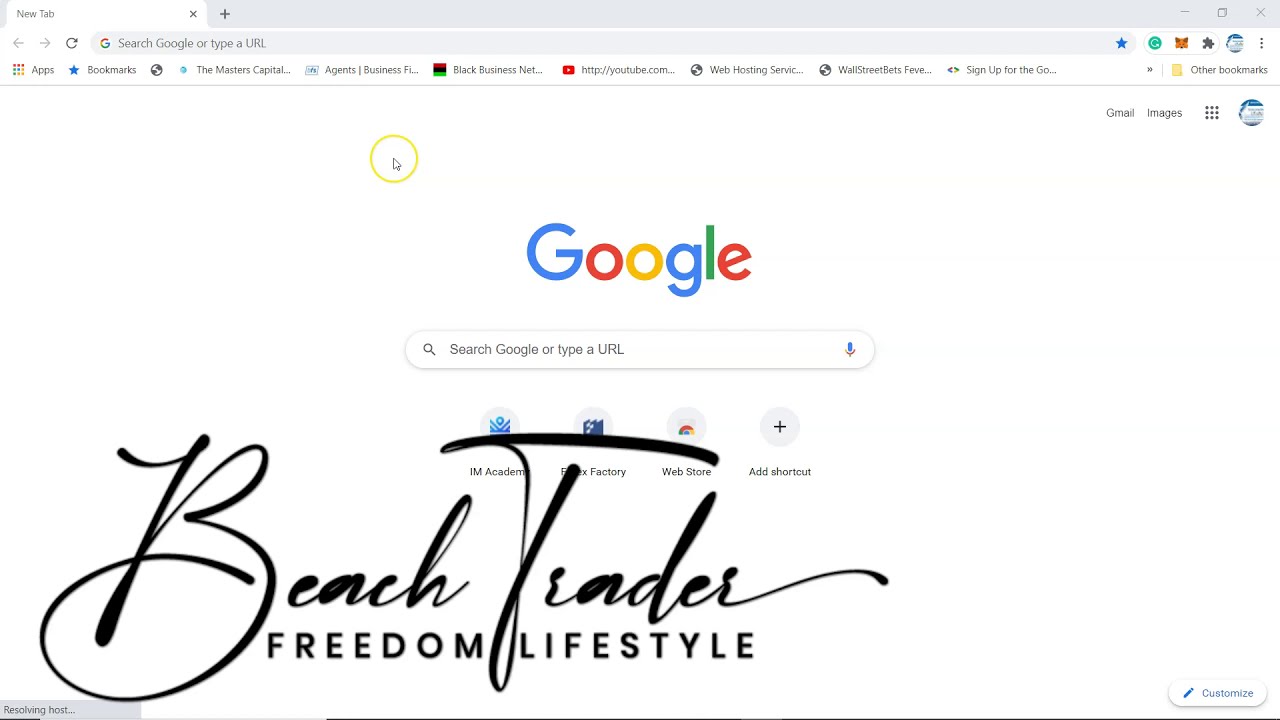
Task: Open the Images link
Action: [x=1164, y=113]
